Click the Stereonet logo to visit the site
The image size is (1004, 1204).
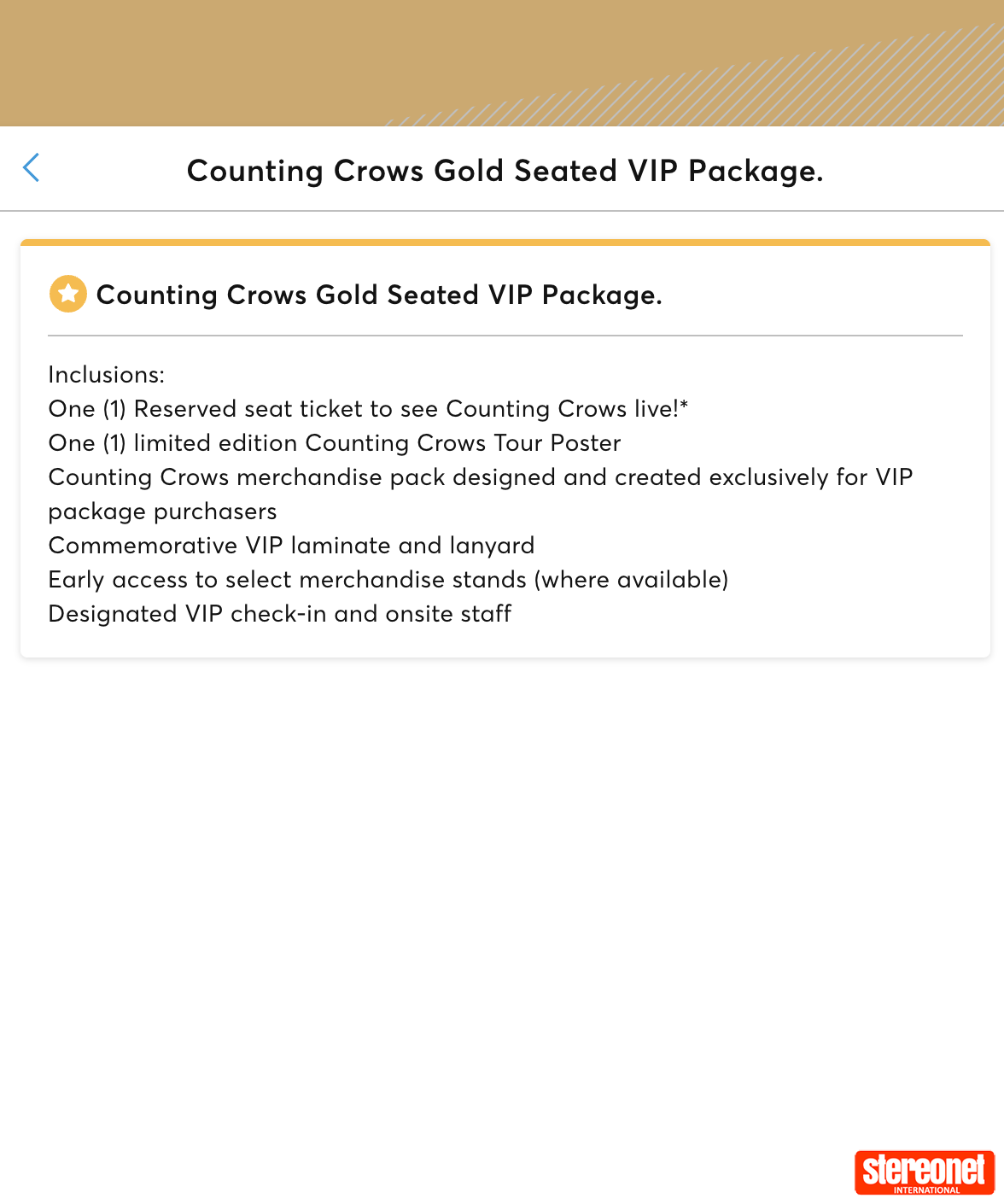point(924,1174)
